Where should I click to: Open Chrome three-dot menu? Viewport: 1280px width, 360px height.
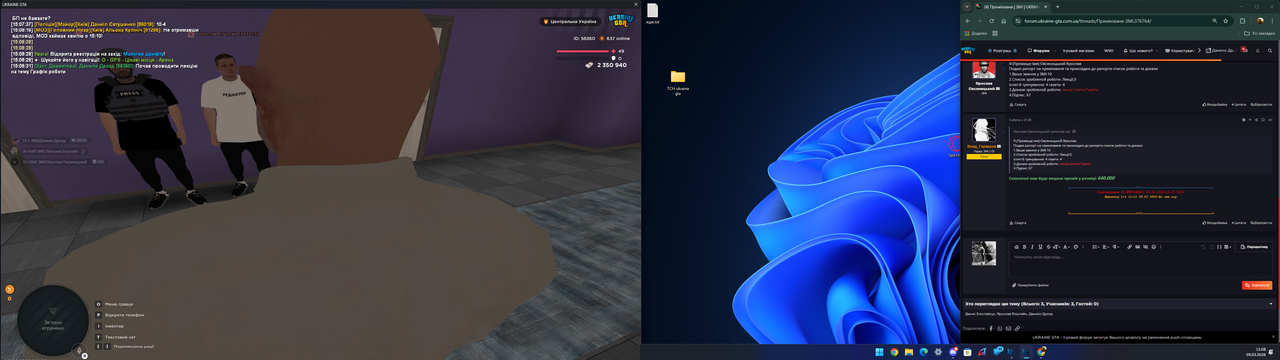(1272, 21)
